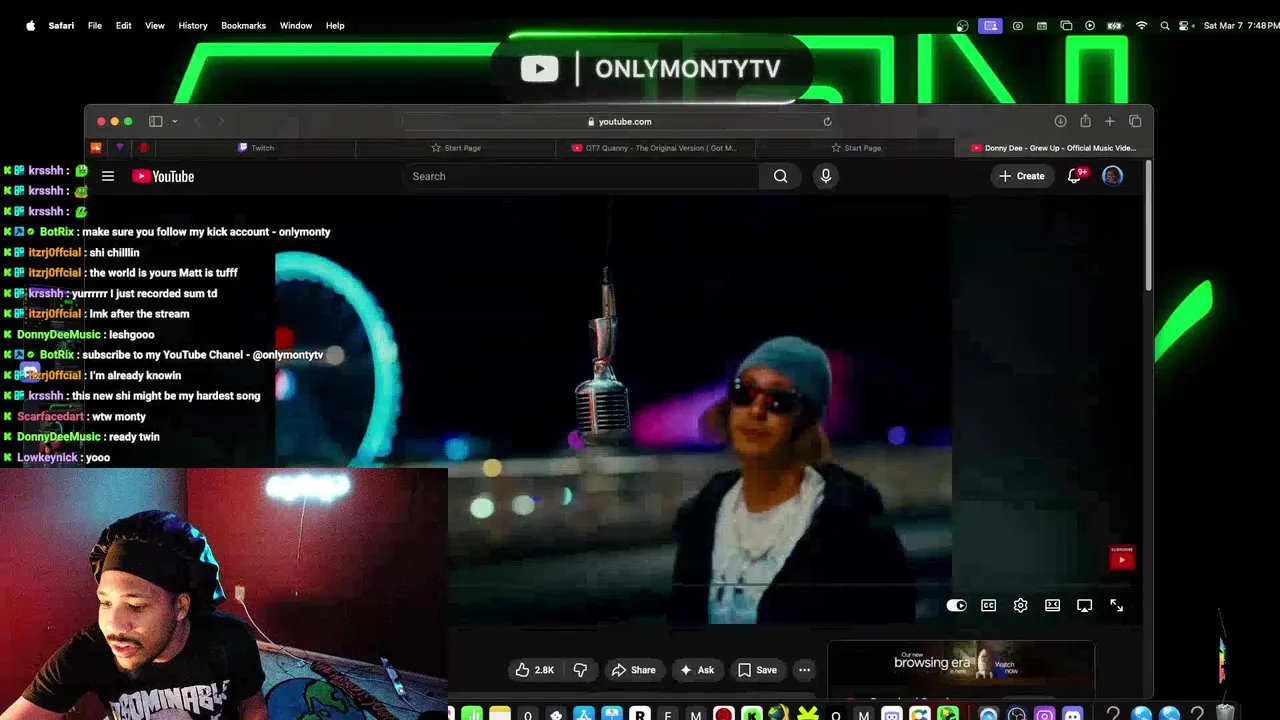This screenshot has width=1280, height=720.
Task: Open the Edit menu
Action: tap(123, 25)
